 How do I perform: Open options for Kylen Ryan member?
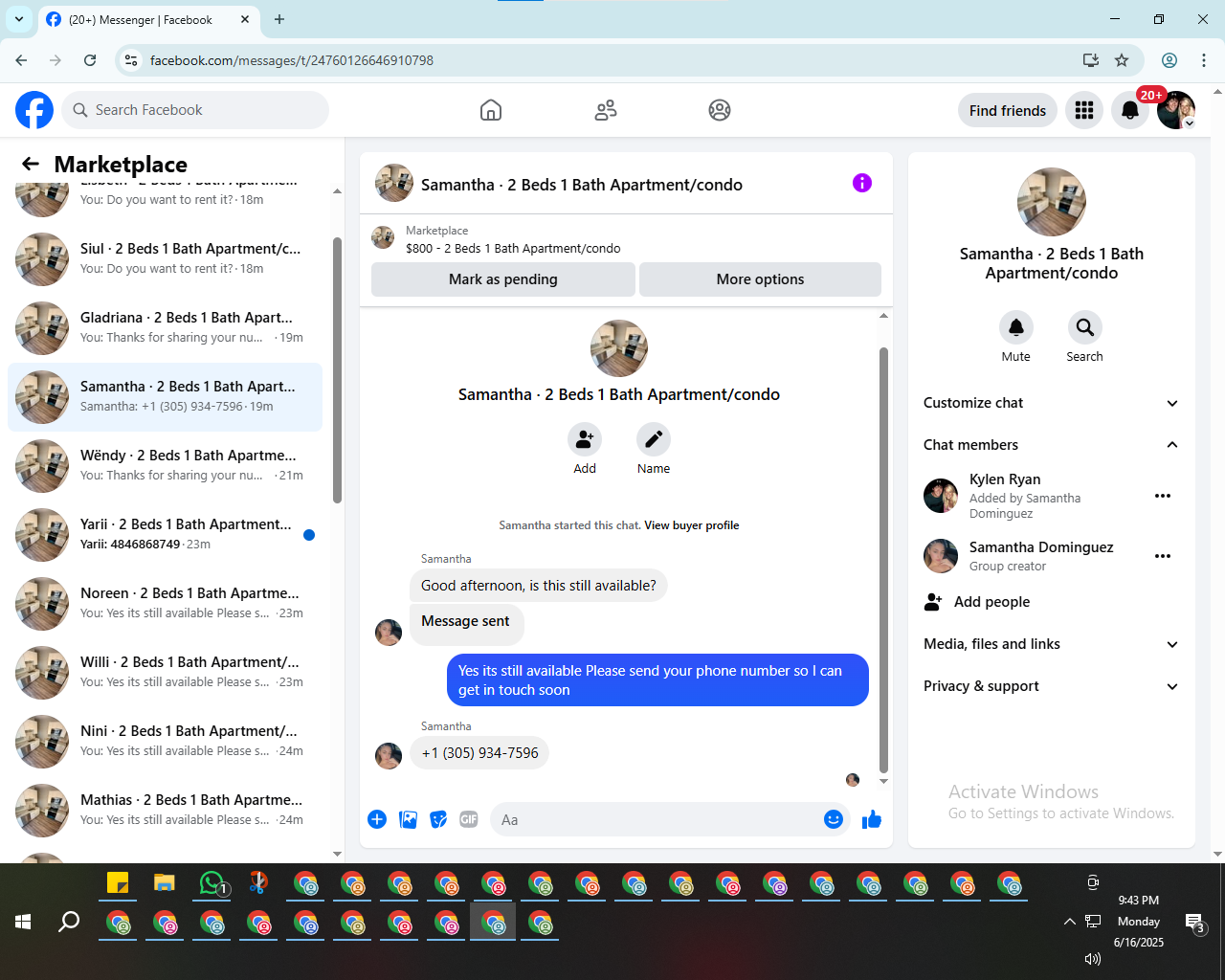(x=1163, y=496)
